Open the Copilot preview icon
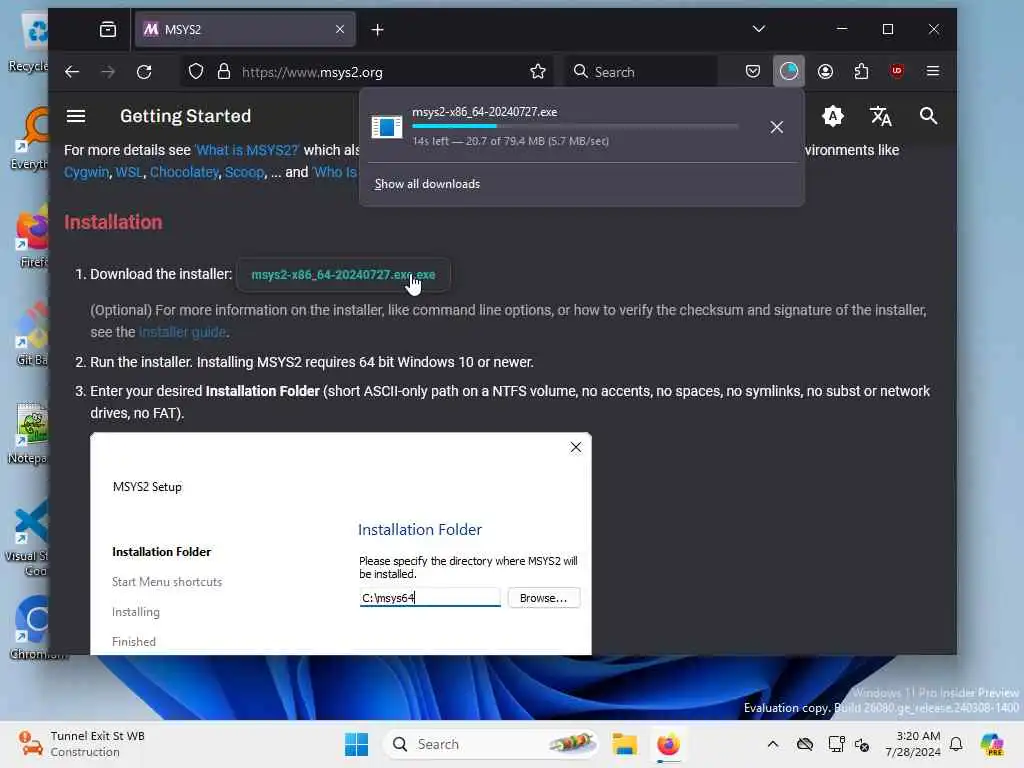The height and width of the screenshot is (768, 1024). (x=991, y=744)
